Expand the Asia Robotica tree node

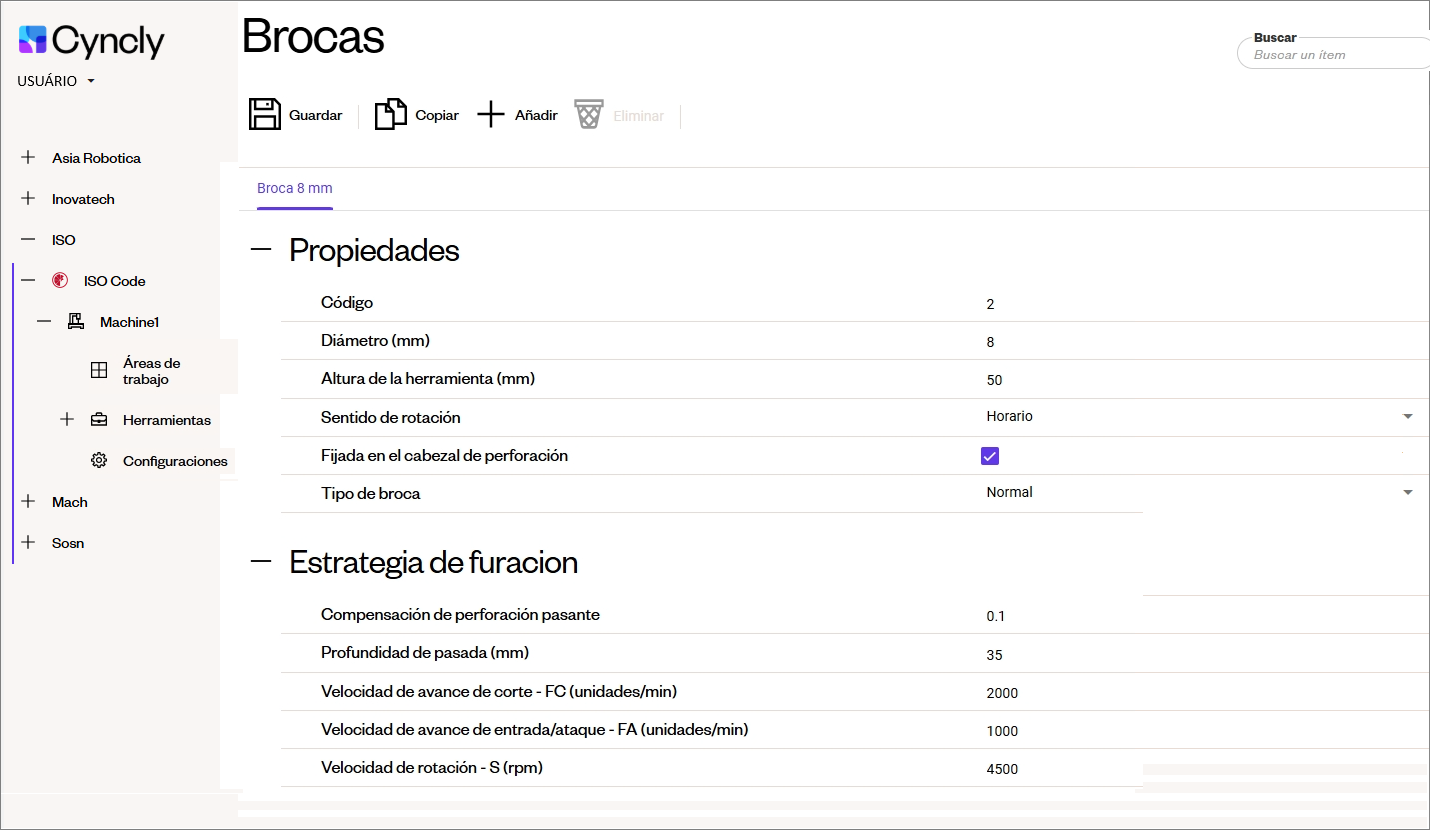[28, 157]
